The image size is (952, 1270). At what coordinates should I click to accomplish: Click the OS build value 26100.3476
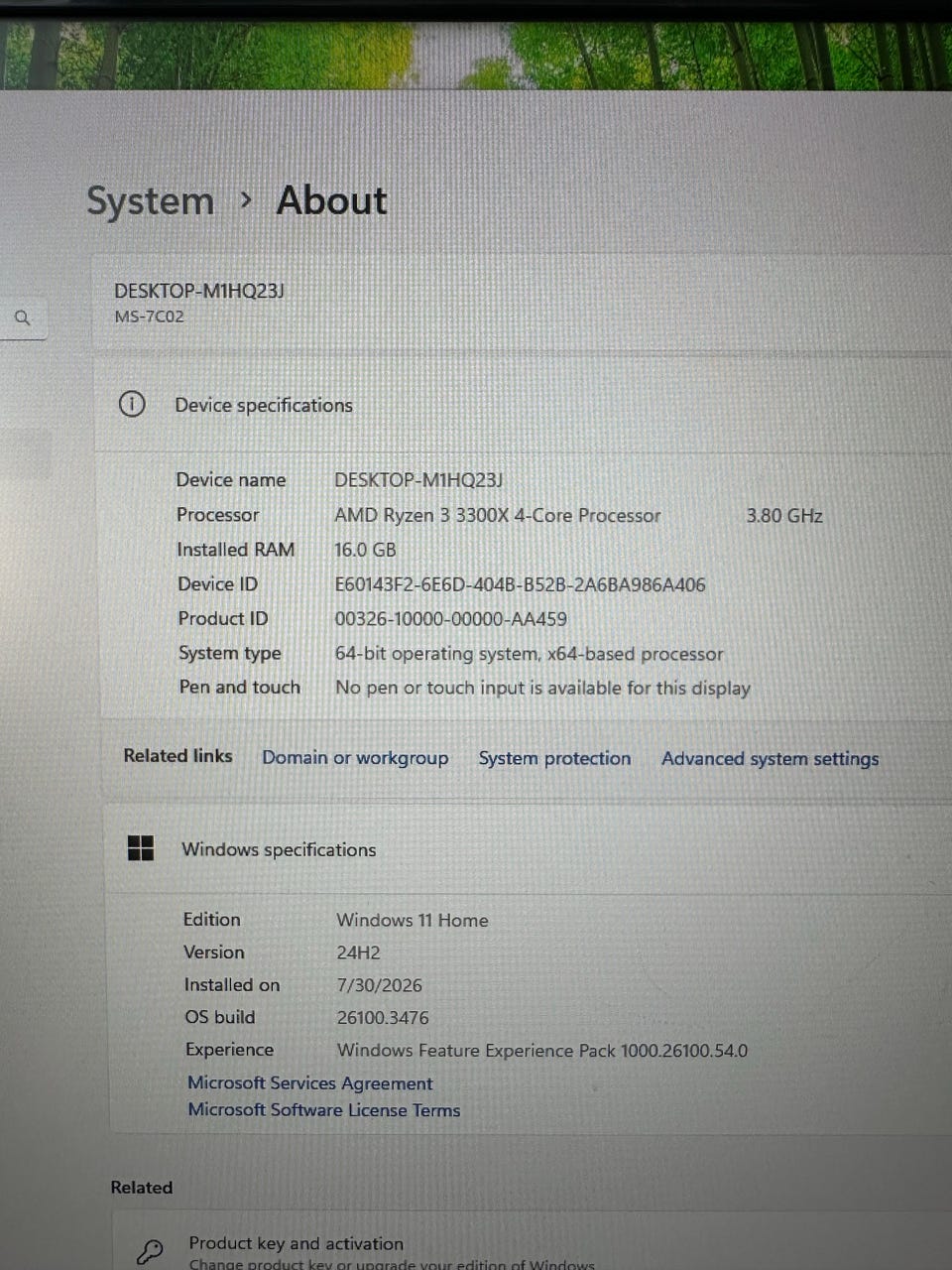[x=383, y=1018]
